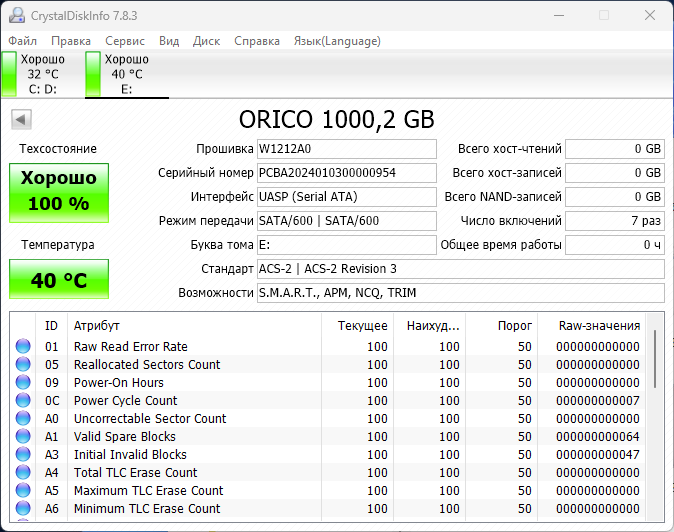Screen dimensions: 674x532
Task: Click blue status orb for Valid Spare Blocks
Action: [x=23, y=437]
